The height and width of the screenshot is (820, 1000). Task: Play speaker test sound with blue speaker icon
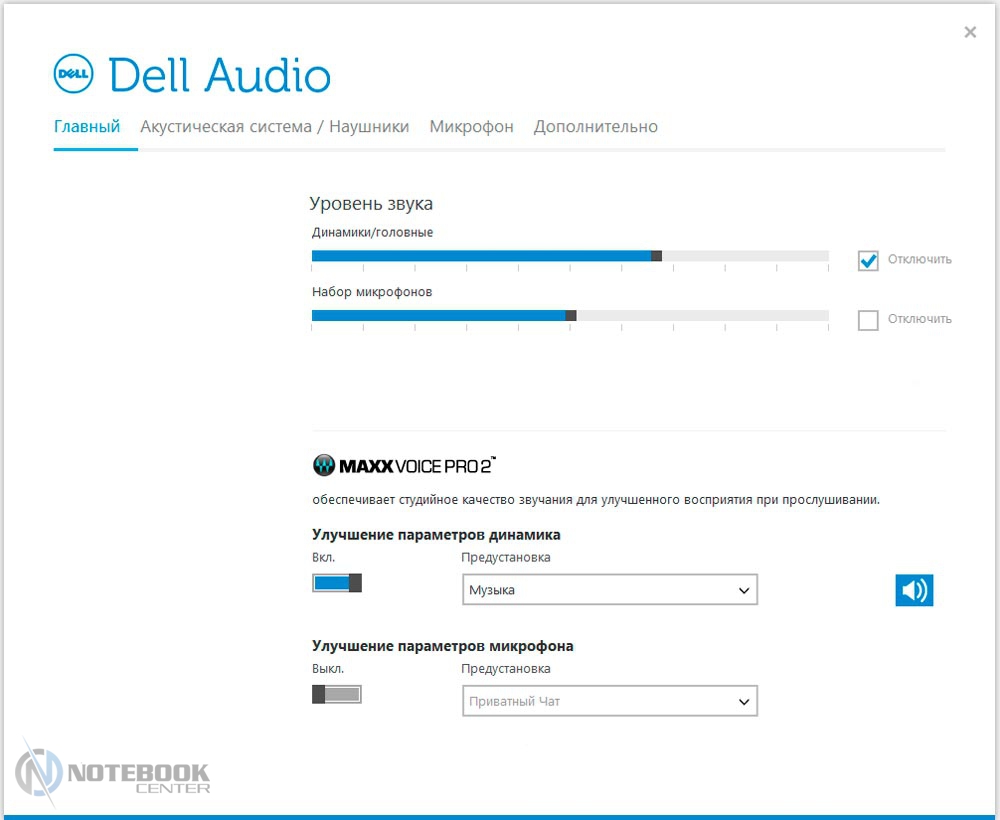tap(913, 590)
